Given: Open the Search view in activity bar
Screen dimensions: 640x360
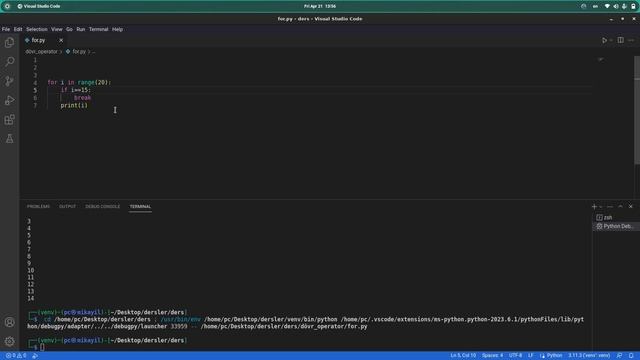Looking at the screenshot, I should coord(9,62).
